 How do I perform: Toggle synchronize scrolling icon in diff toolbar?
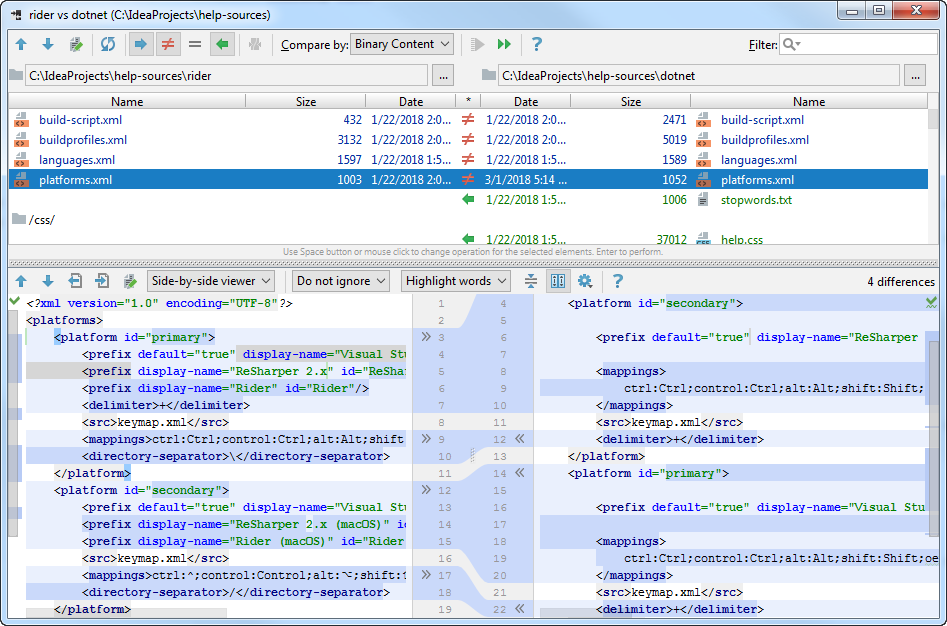tap(558, 281)
